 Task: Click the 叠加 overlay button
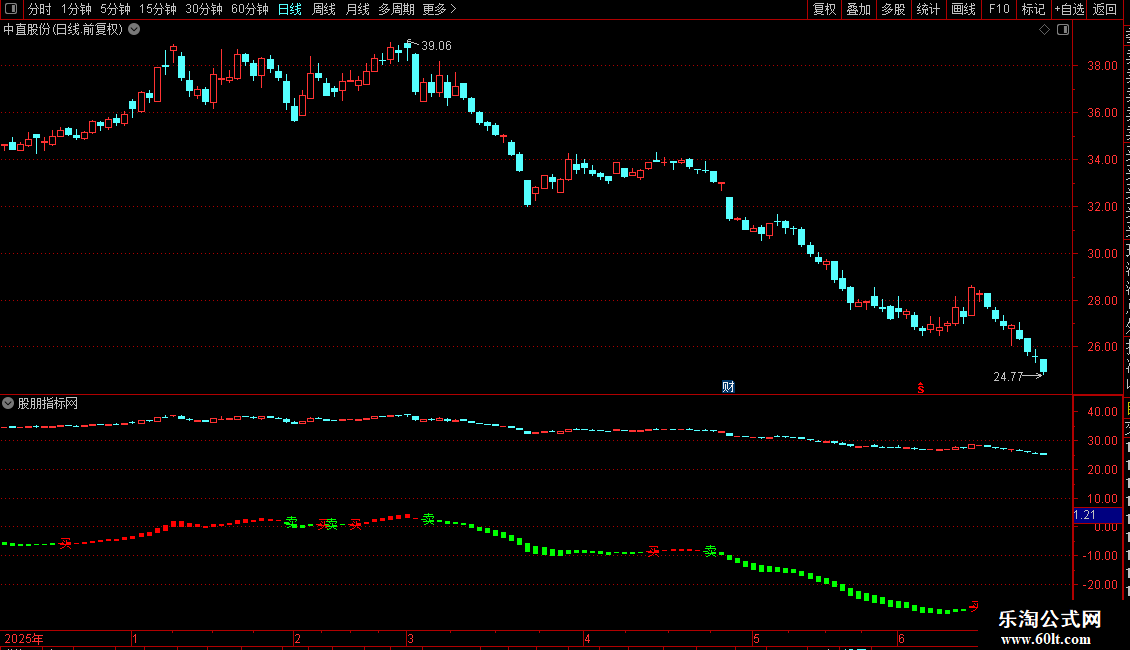(x=858, y=9)
